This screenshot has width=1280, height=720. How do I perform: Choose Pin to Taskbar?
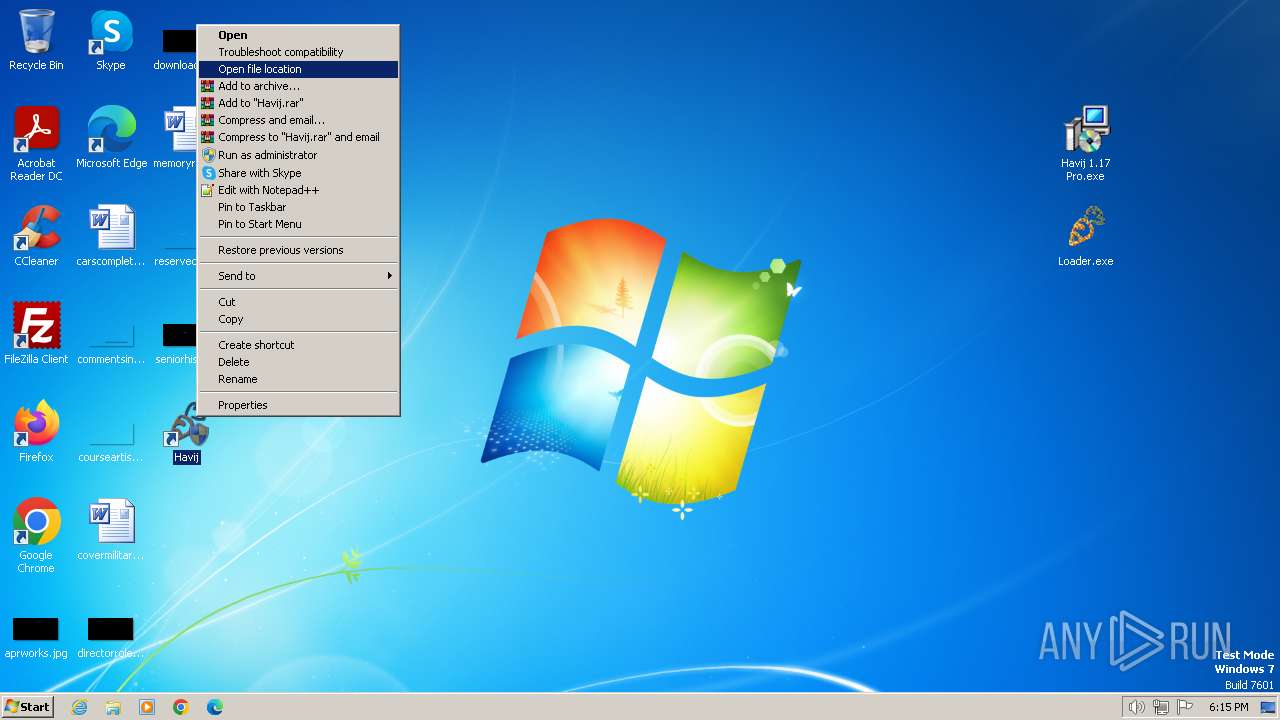click(299, 207)
